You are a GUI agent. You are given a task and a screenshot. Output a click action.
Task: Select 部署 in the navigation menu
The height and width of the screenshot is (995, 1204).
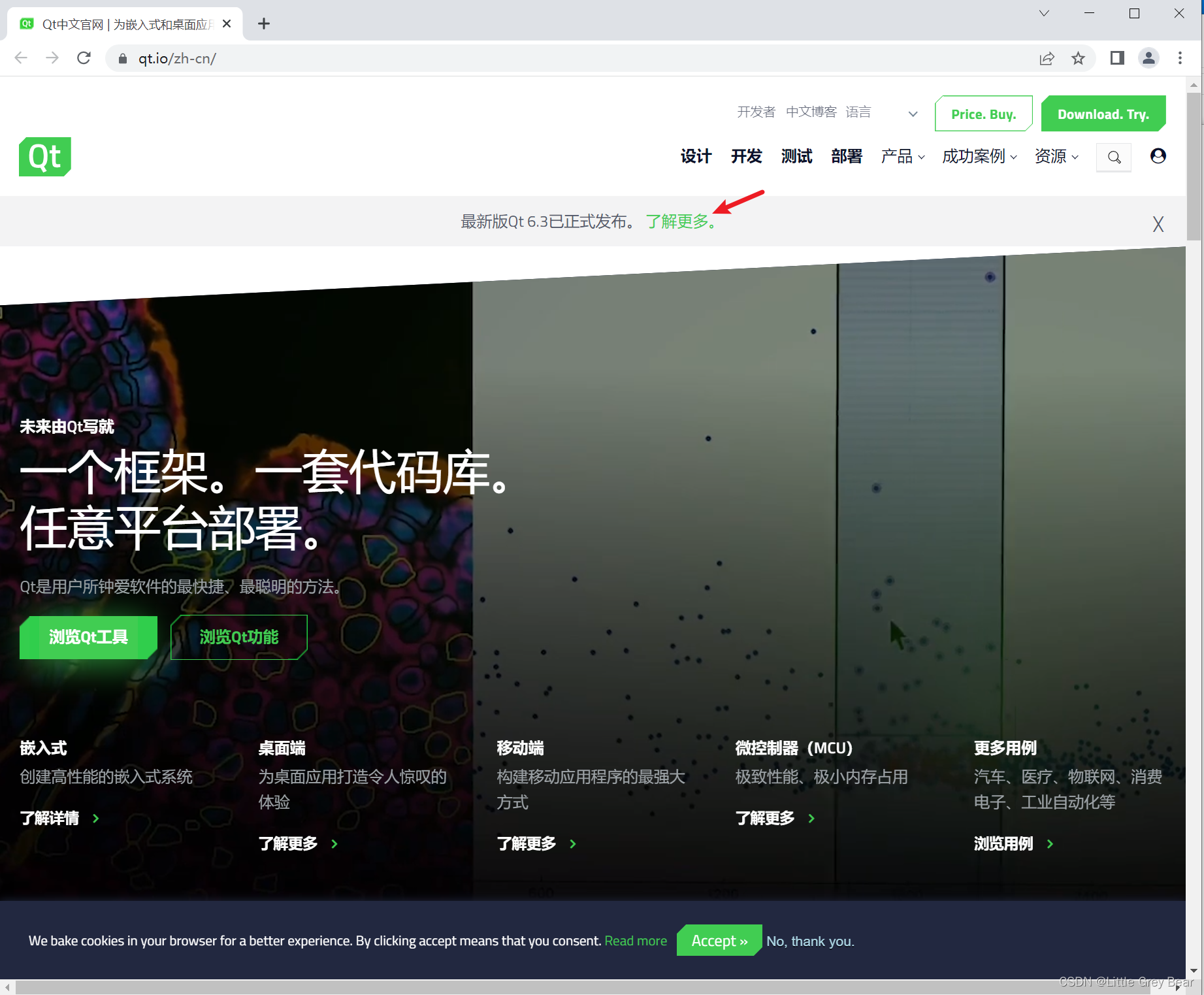pyautogui.click(x=846, y=157)
